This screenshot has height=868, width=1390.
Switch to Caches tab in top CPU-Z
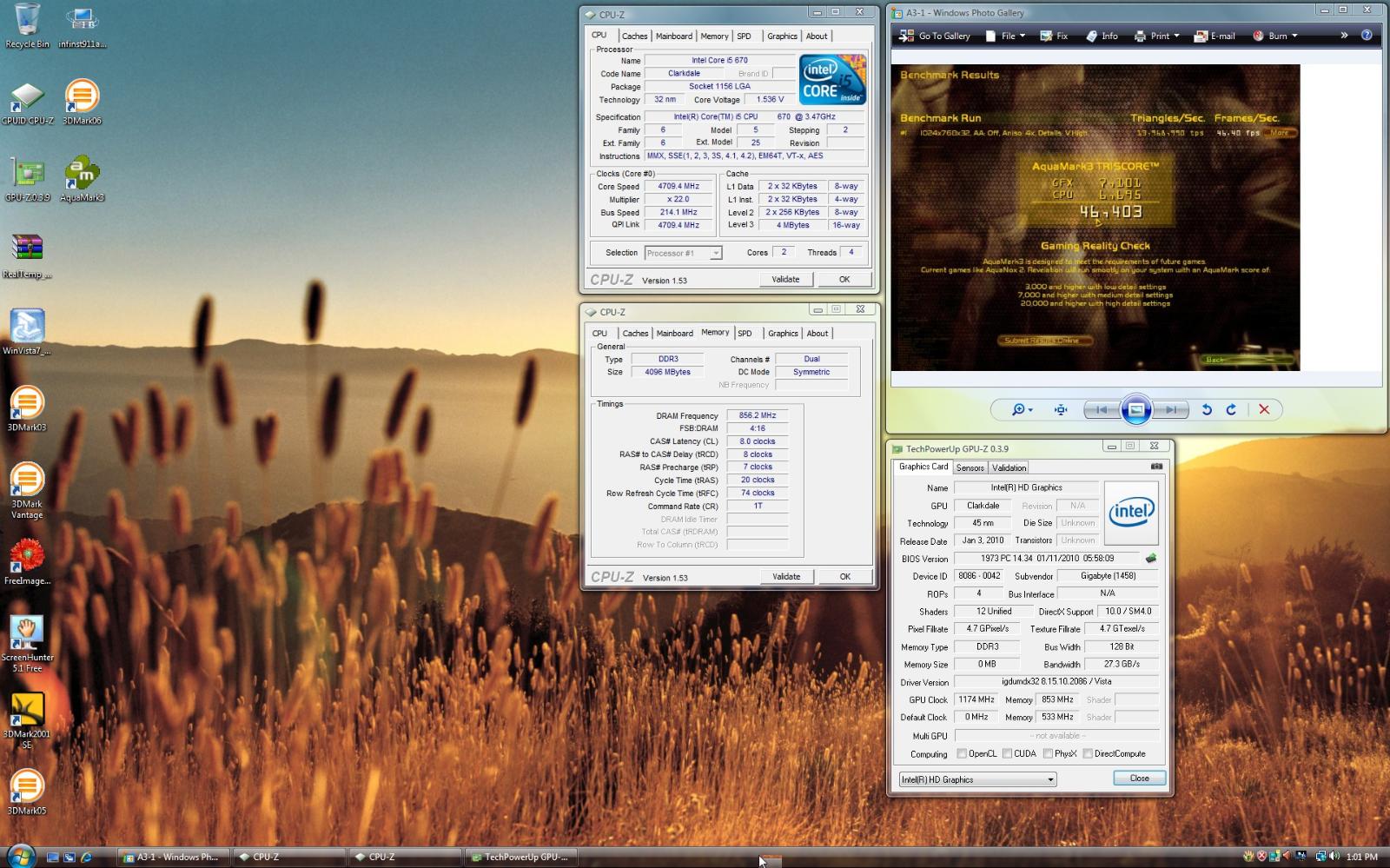click(634, 36)
